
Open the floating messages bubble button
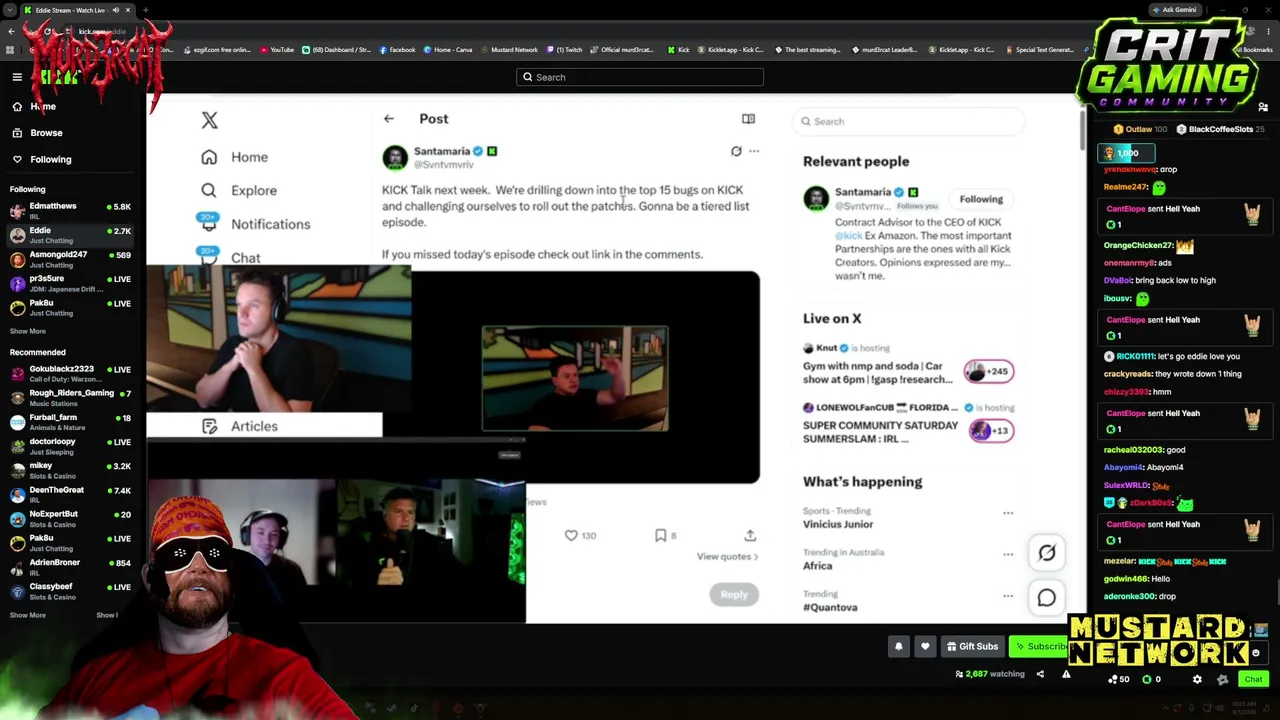point(1046,598)
